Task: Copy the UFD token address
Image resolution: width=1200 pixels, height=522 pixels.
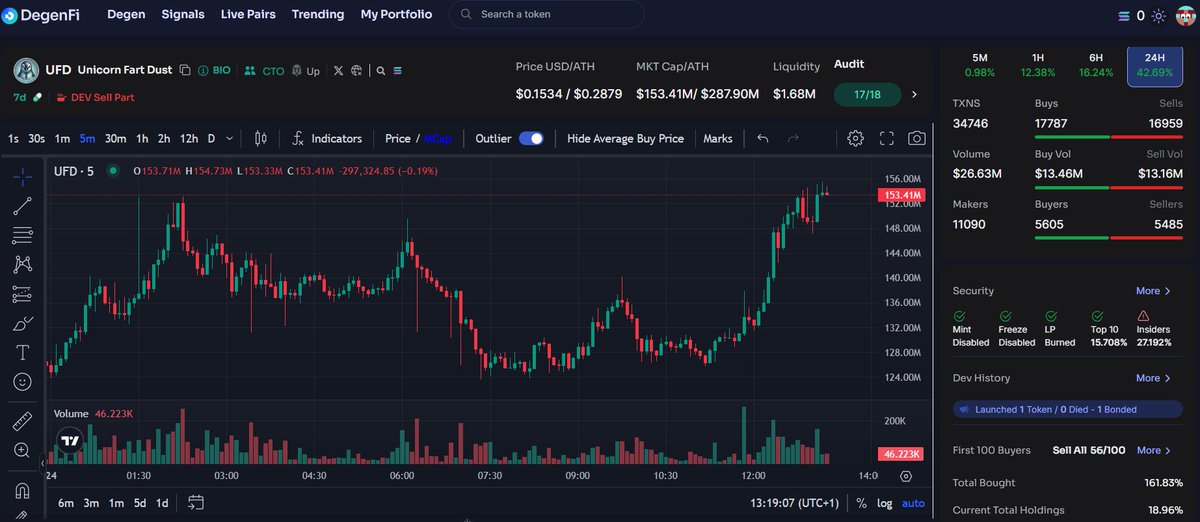Action: 185,71
